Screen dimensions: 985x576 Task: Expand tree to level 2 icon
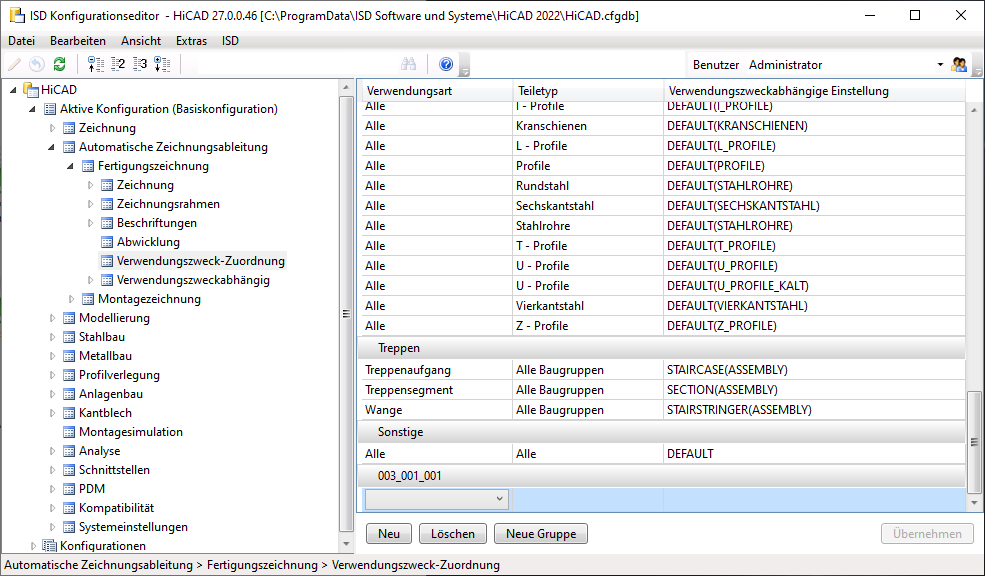(118, 63)
